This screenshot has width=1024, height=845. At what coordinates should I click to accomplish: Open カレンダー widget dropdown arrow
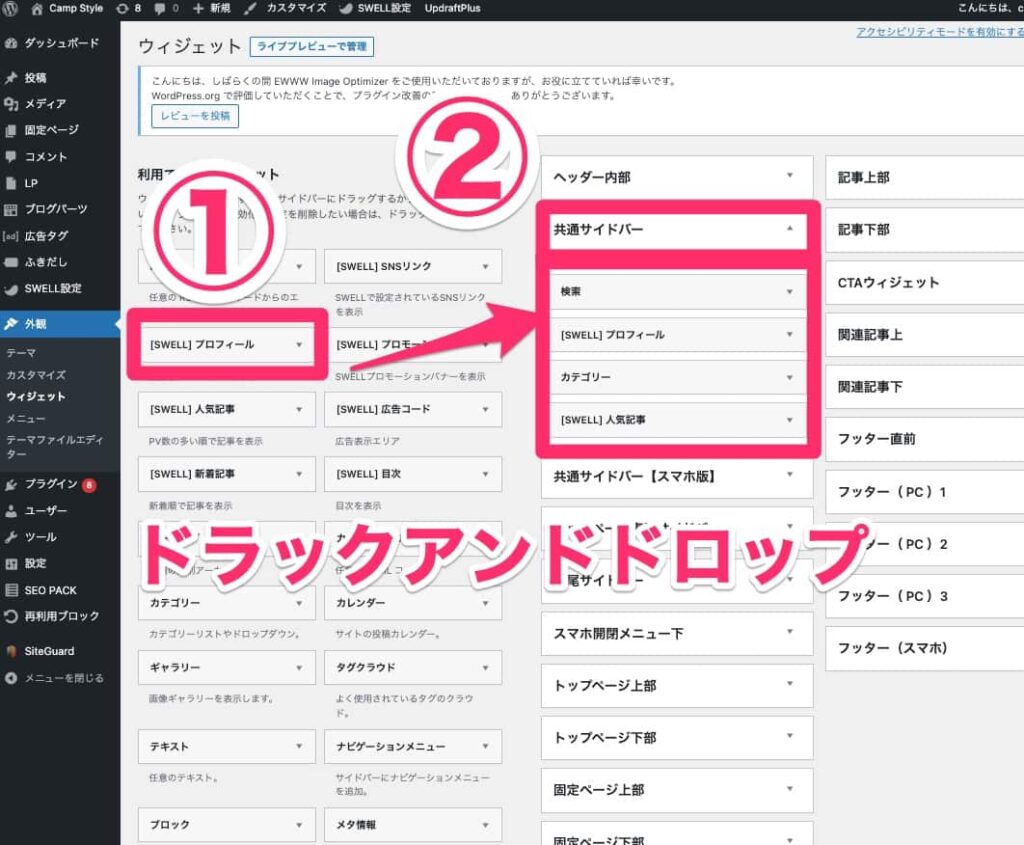[x=485, y=603]
